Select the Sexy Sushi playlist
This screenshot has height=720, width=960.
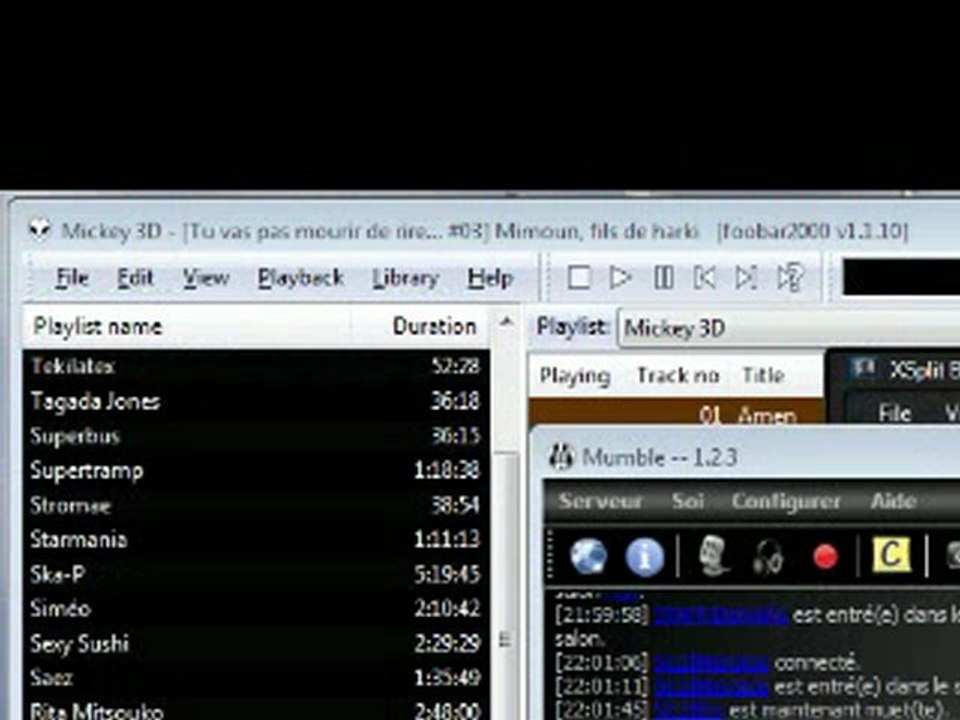pos(256,643)
